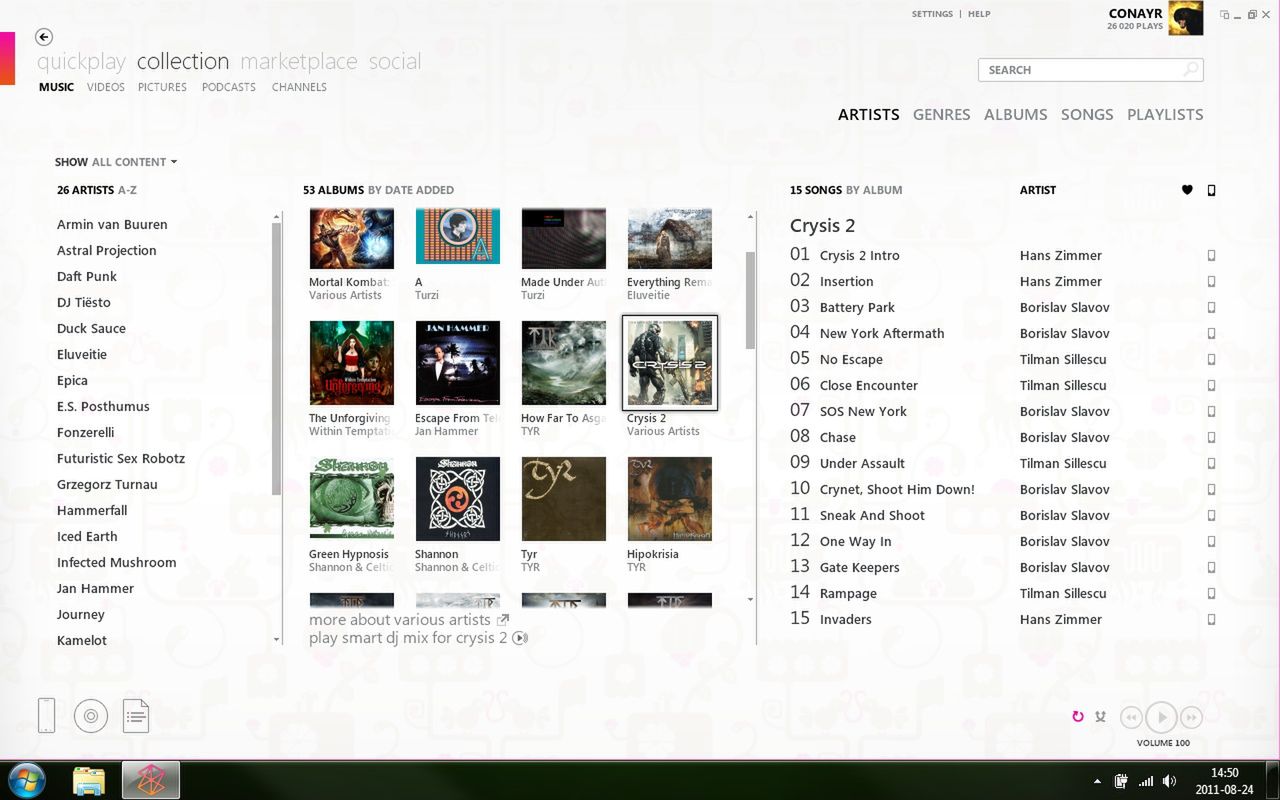The height and width of the screenshot is (800, 1280).
Task: Select Green Hypnosis album cover
Action: [x=351, y=499]
